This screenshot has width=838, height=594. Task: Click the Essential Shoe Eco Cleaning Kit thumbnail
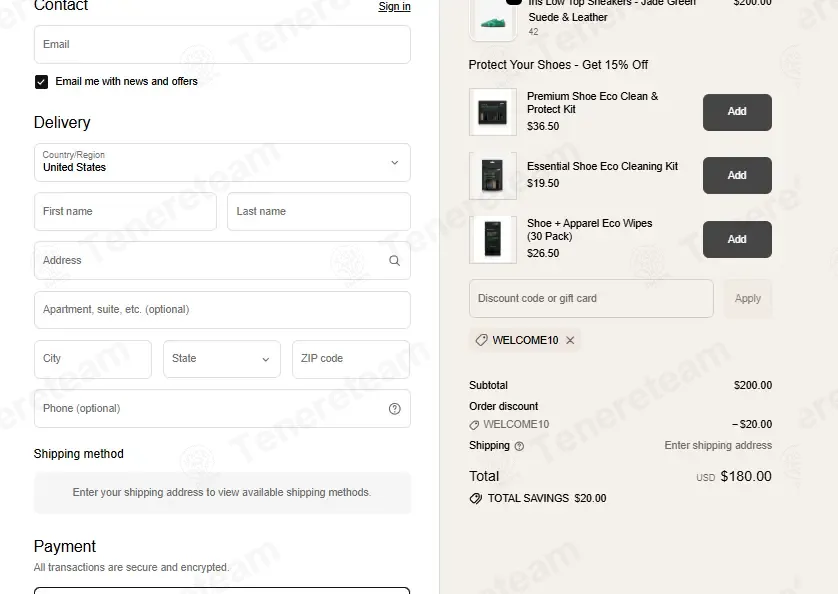pyautogui.click(x=493, y=175)
